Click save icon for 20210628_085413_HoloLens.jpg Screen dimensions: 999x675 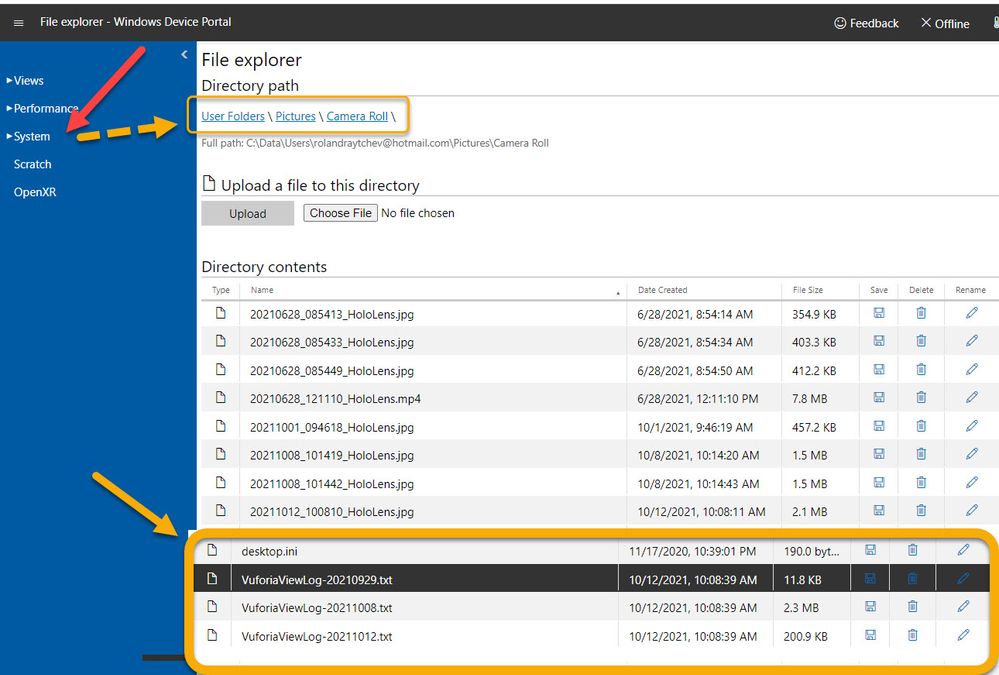[879, 313]
